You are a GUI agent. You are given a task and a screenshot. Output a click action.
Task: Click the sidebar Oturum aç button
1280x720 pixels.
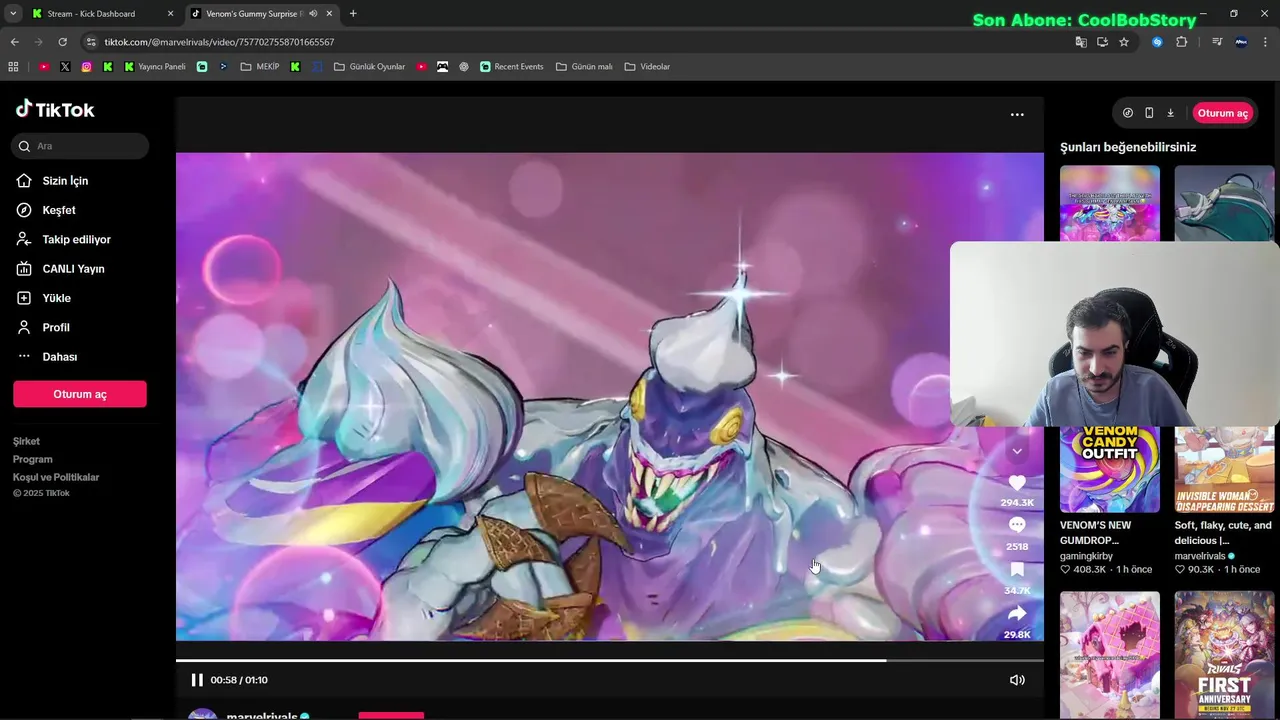(80, 394)
